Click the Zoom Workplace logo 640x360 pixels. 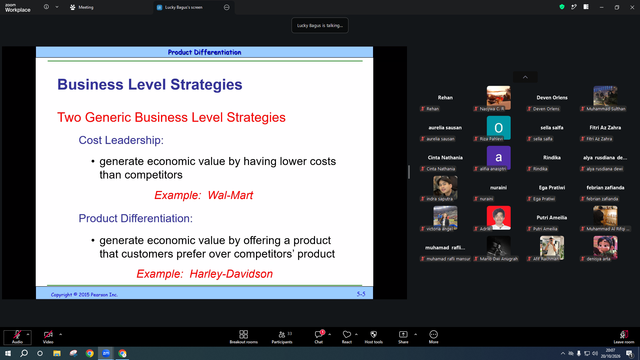click(18, 8)
